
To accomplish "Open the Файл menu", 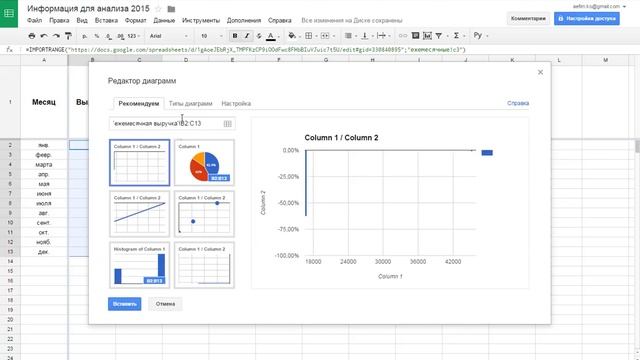I will coord(34,20).
